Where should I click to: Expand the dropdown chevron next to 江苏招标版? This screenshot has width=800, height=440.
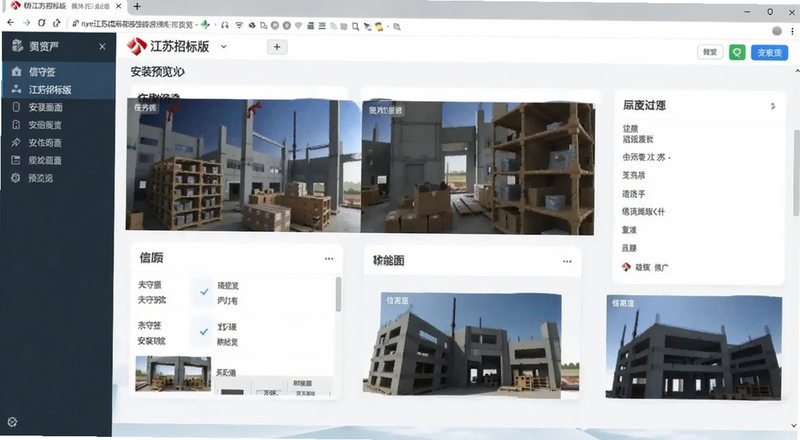click(223, 46)
